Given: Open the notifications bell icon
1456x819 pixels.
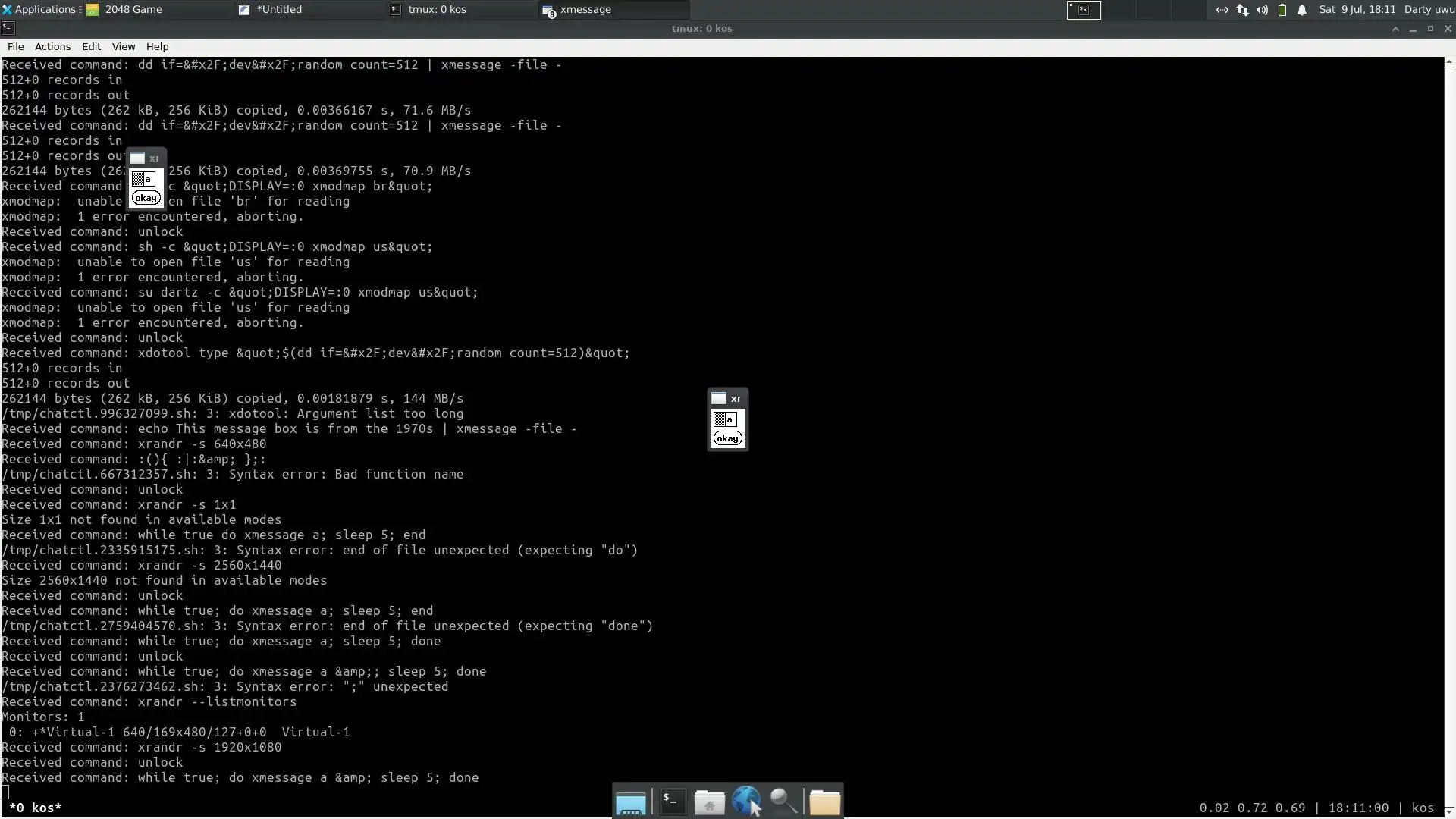Looking at the screenshot, I should (1302, 10).
